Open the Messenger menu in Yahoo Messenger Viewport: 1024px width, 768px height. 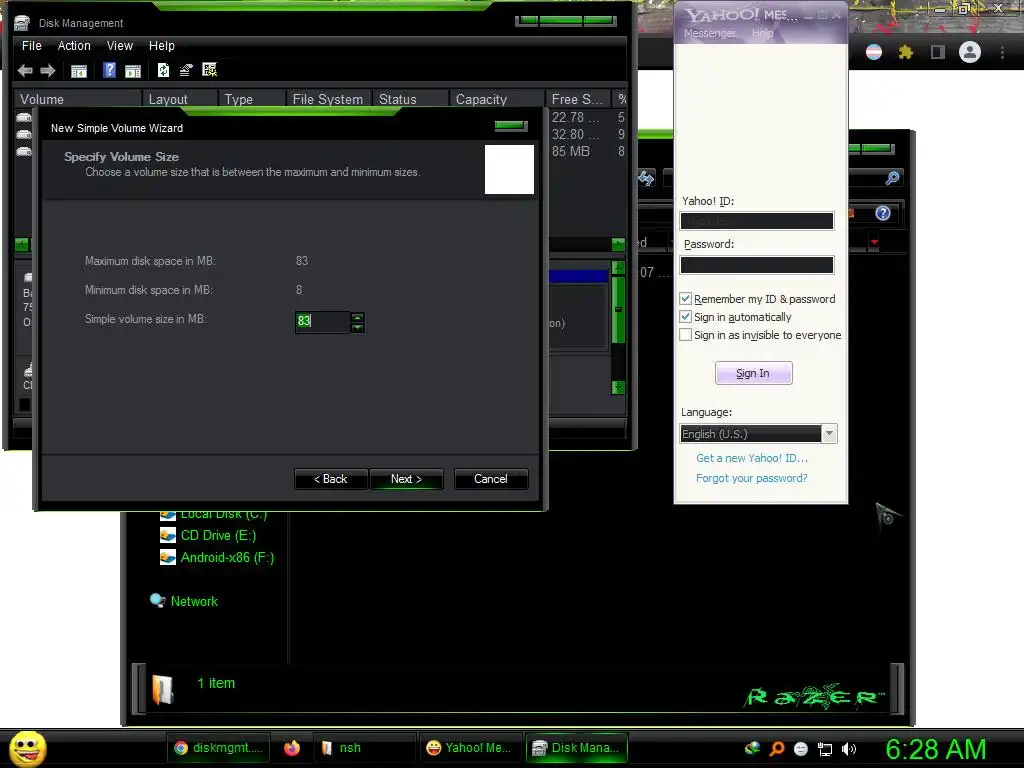[x=709, y=33]
